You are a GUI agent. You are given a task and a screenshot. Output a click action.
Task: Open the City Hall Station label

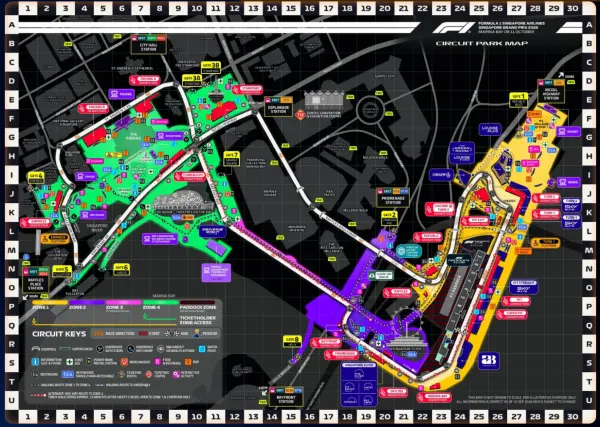tap(148, 44)
